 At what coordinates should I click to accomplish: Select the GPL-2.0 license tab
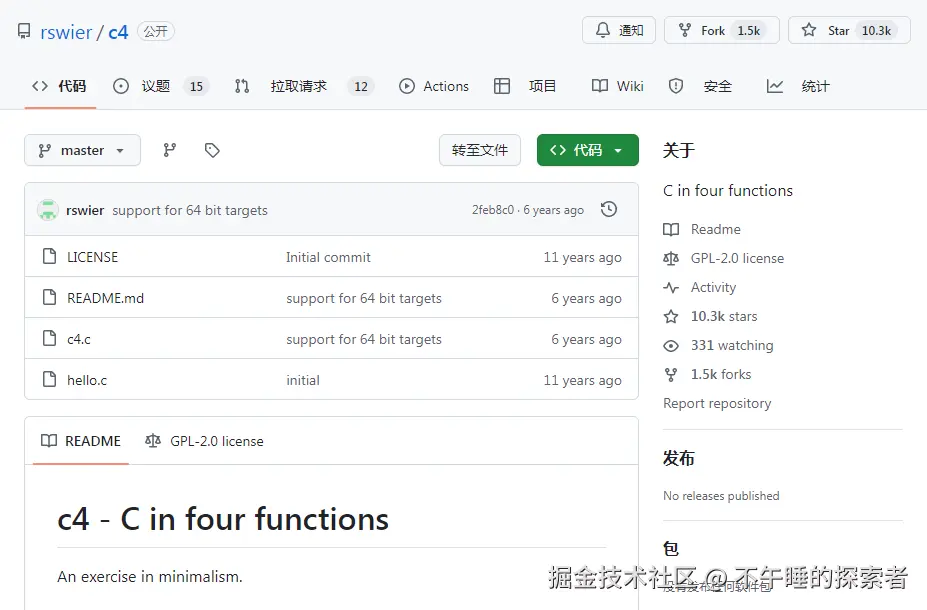click(204, 441)
